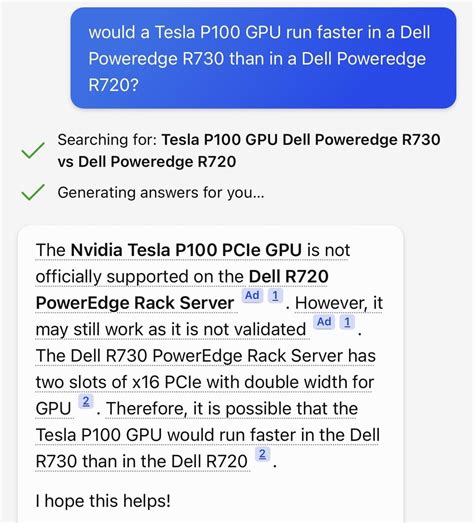Click bold 'Nvidia Tesla P100 PCIe GPU' text
This screenshot has height=523, width=474.
click(x=186, y=250)
